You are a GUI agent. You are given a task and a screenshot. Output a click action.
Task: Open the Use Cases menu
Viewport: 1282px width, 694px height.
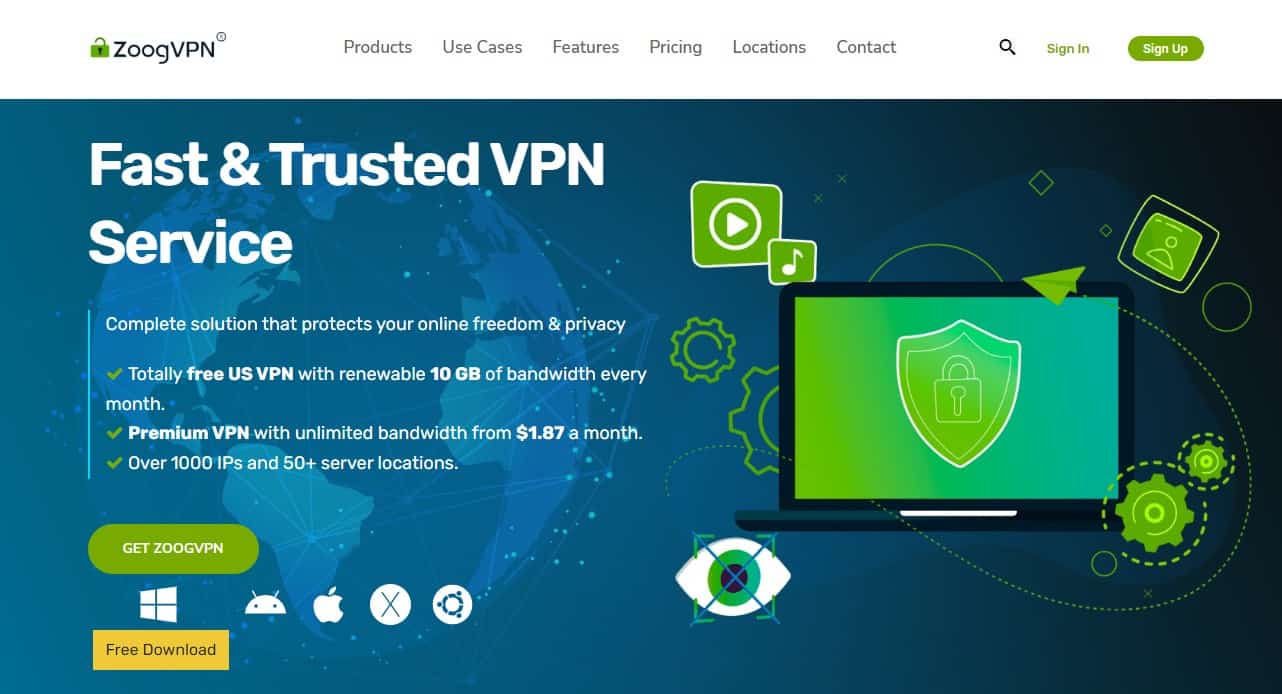[482, 47]
